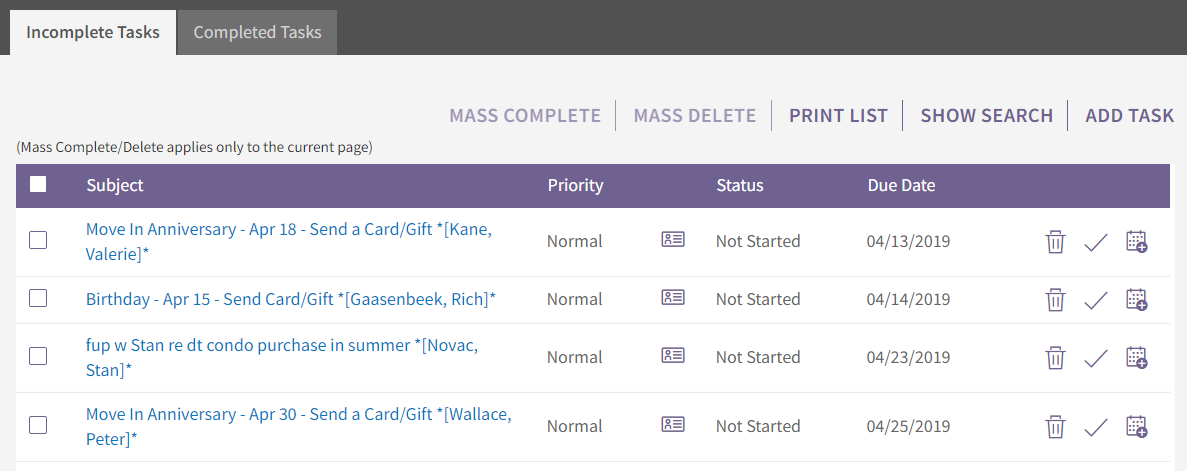This screenshot has height=471, width=1187.
Task: Click the ADD TASK button
Action: (1129, 116)
